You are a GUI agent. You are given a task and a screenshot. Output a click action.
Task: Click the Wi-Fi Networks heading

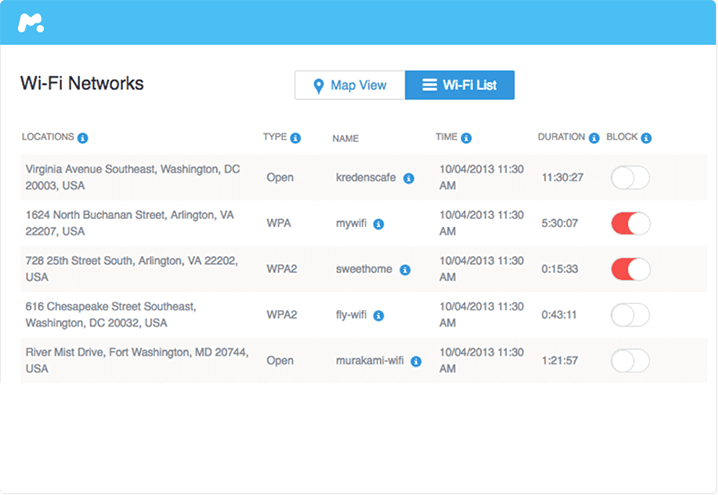(82, 83)
